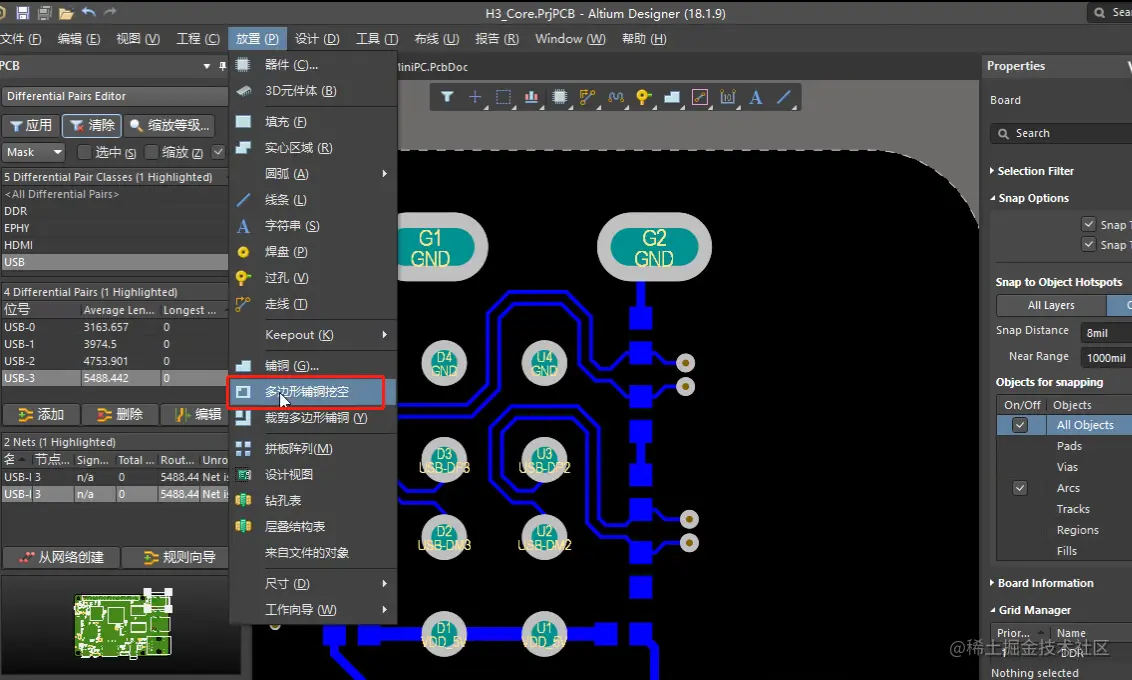Click the align objects bar-chart icon
The image size is (1132, 680).
coord(531,97)
